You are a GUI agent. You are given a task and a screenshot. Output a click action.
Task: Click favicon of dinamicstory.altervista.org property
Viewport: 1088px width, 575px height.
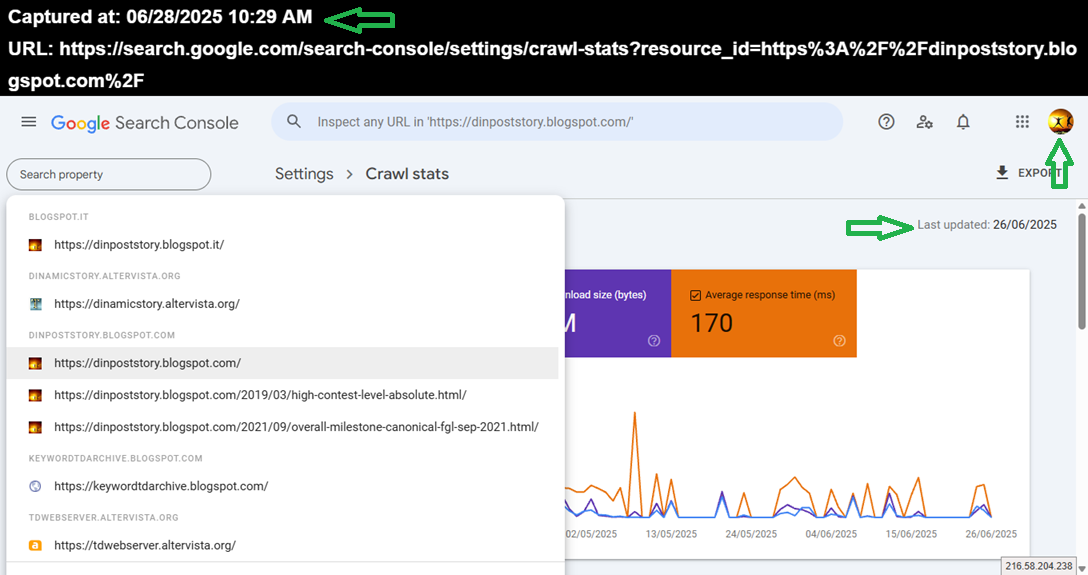(x=35, y=304)
